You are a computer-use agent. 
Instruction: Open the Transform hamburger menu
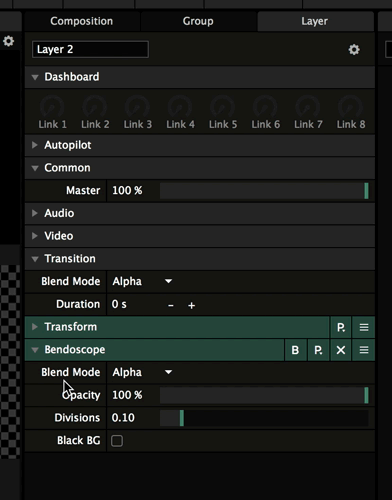point(364,327)
